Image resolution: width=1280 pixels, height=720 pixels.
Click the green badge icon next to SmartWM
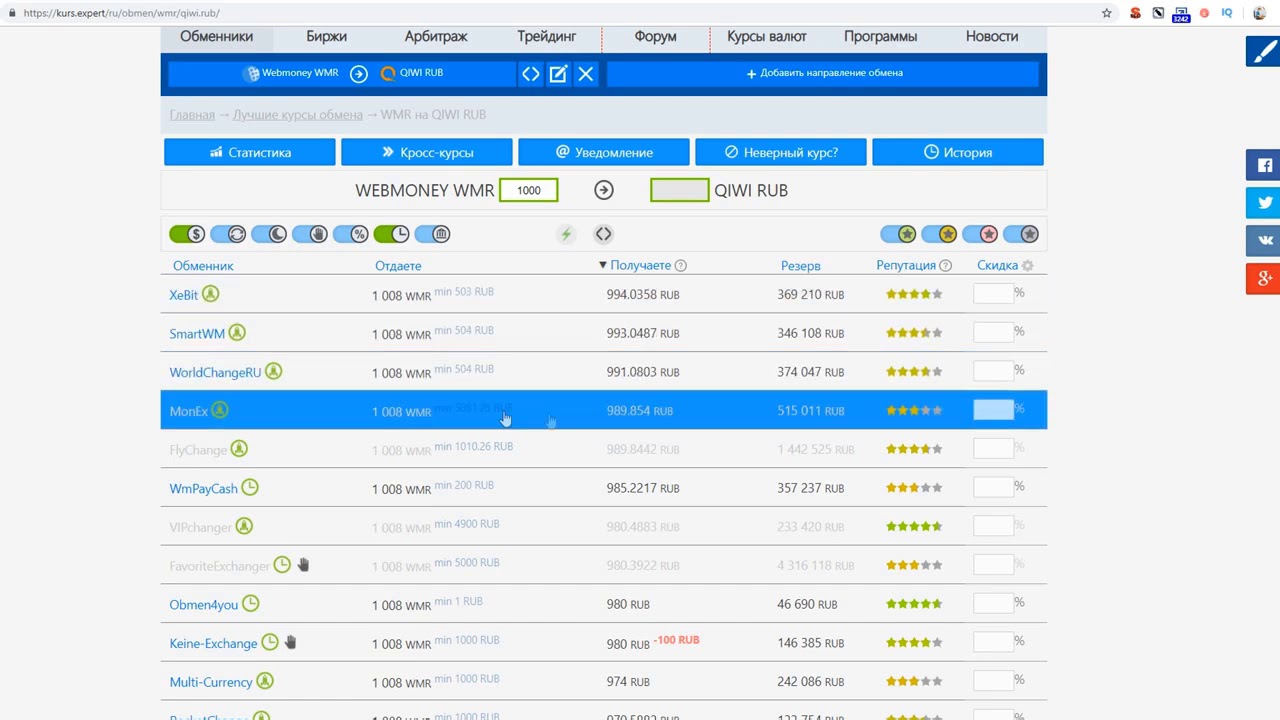pos(237,333)
